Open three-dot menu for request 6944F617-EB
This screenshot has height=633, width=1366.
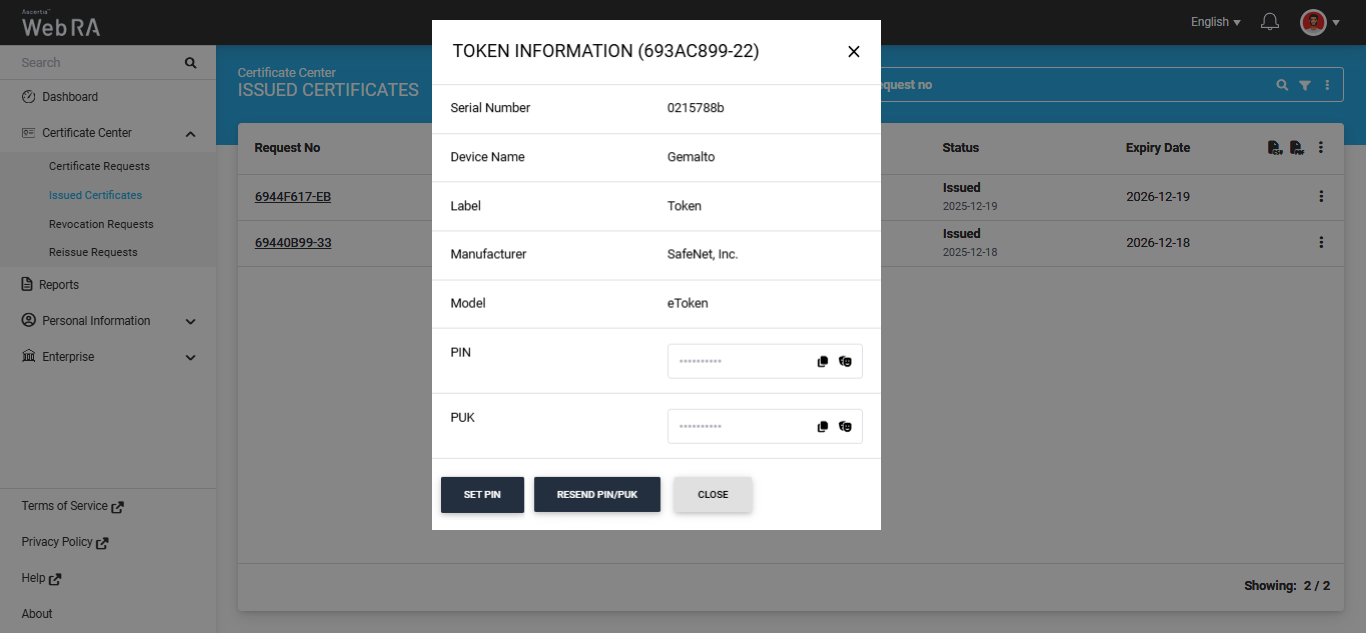[1321, 197]
